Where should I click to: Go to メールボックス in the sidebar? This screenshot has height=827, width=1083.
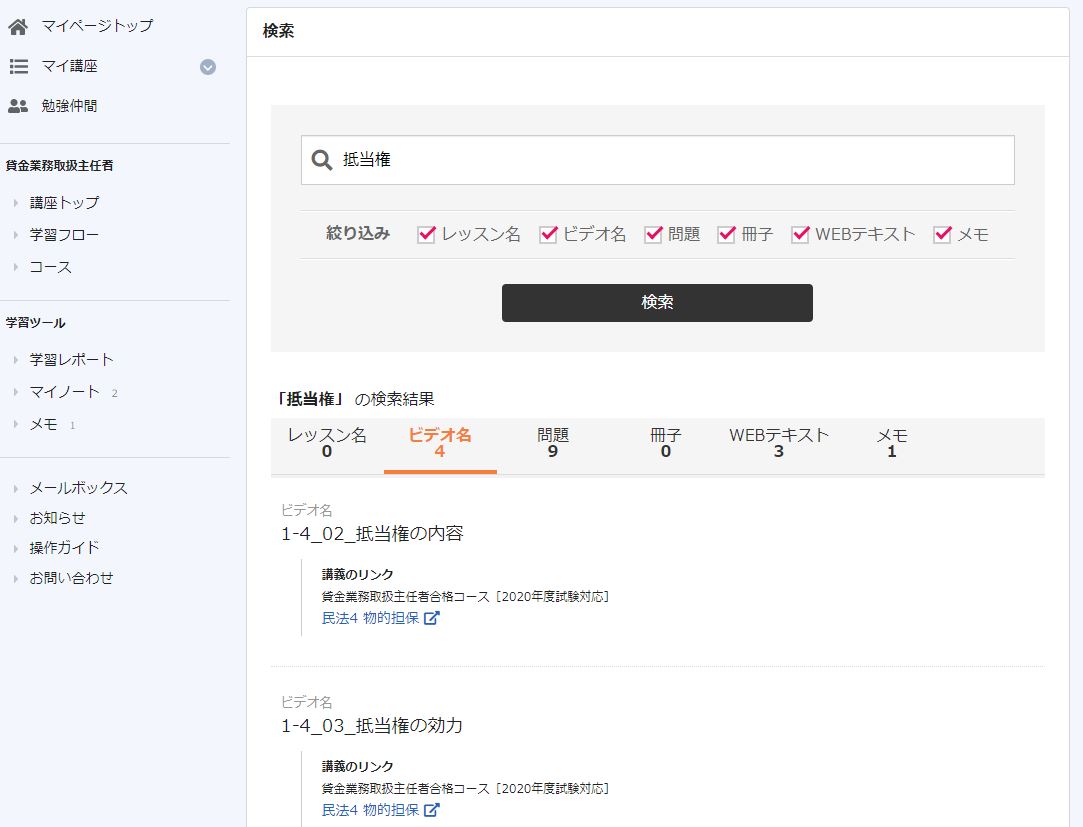pos(78,489)
